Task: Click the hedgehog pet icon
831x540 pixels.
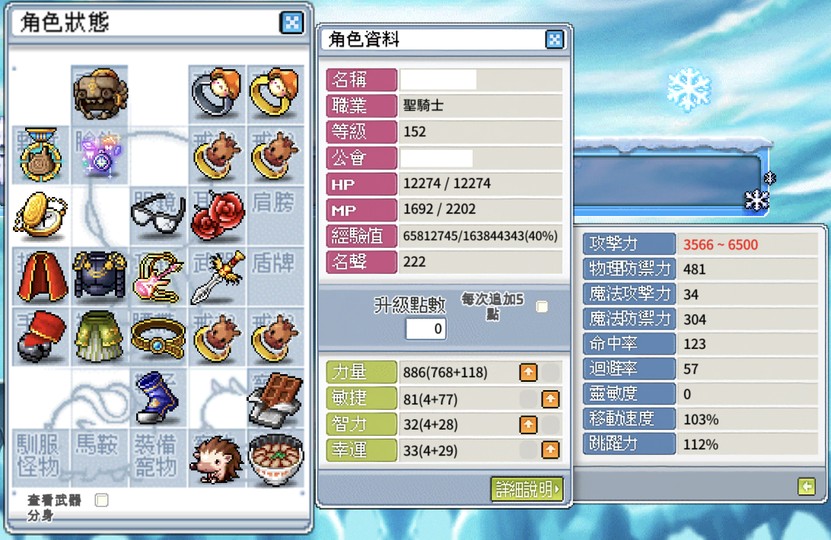Action: [217, 459]
